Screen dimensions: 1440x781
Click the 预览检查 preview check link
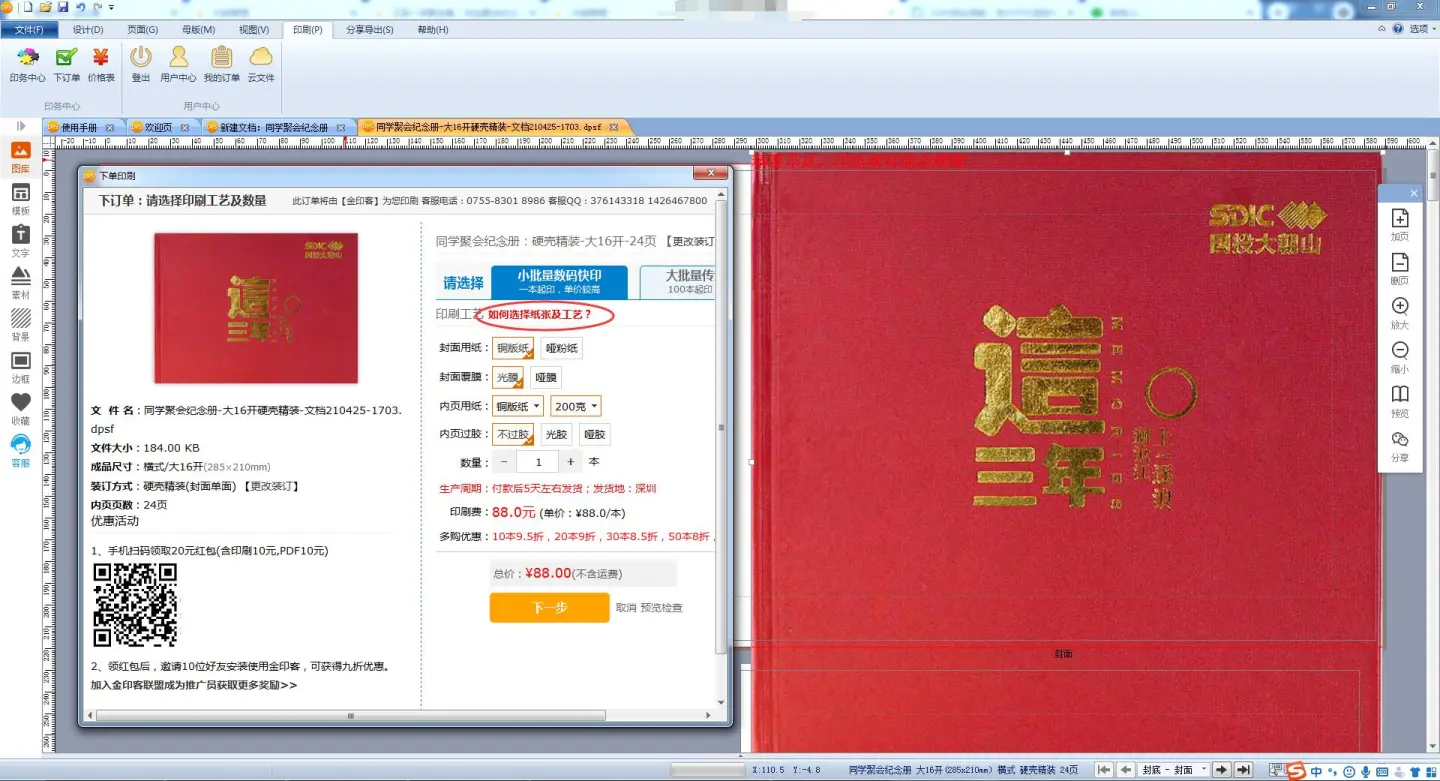pos(662,608)
